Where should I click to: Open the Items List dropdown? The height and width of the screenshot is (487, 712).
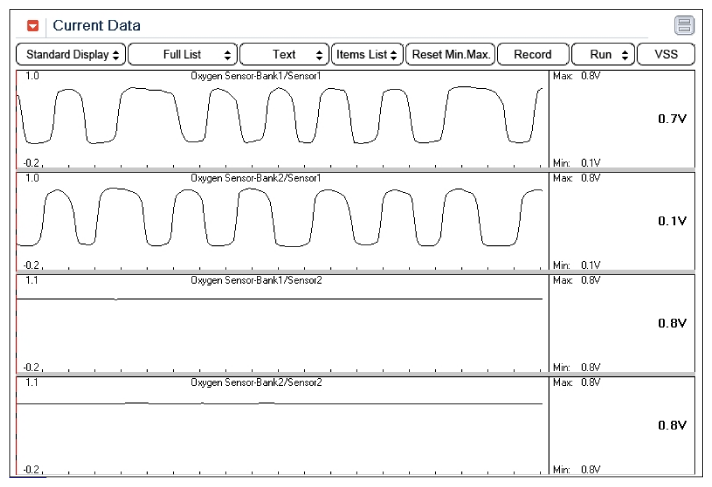point(366,54)
